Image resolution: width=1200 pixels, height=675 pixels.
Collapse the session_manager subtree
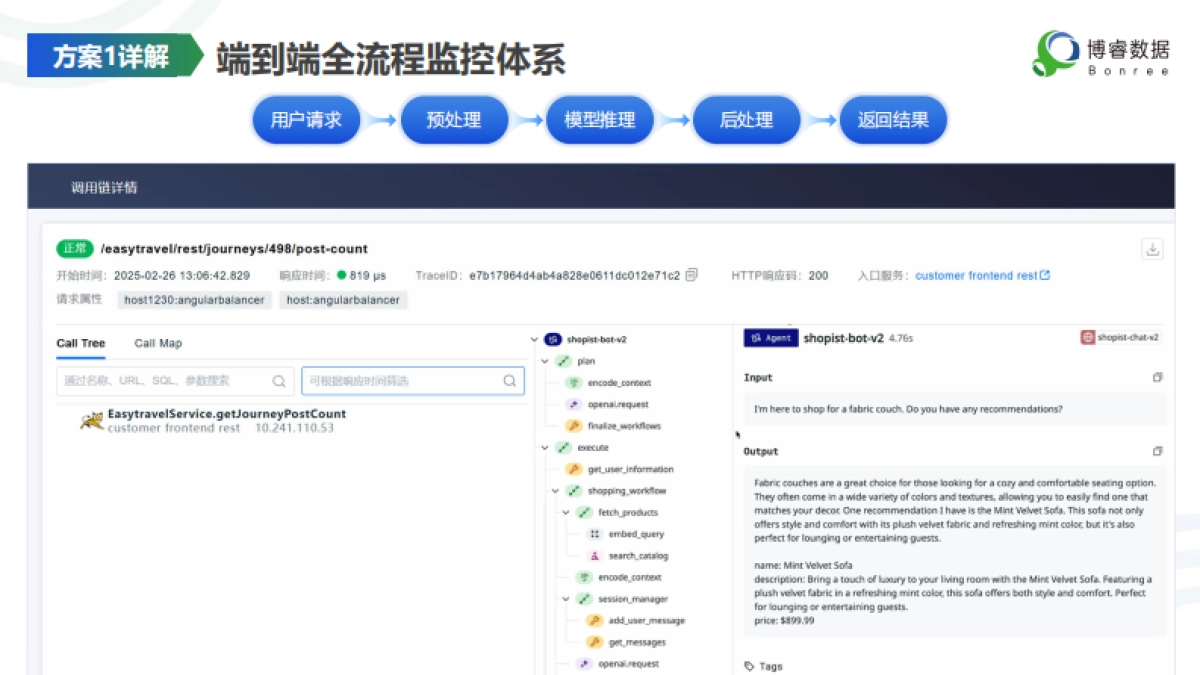[564, 598]
